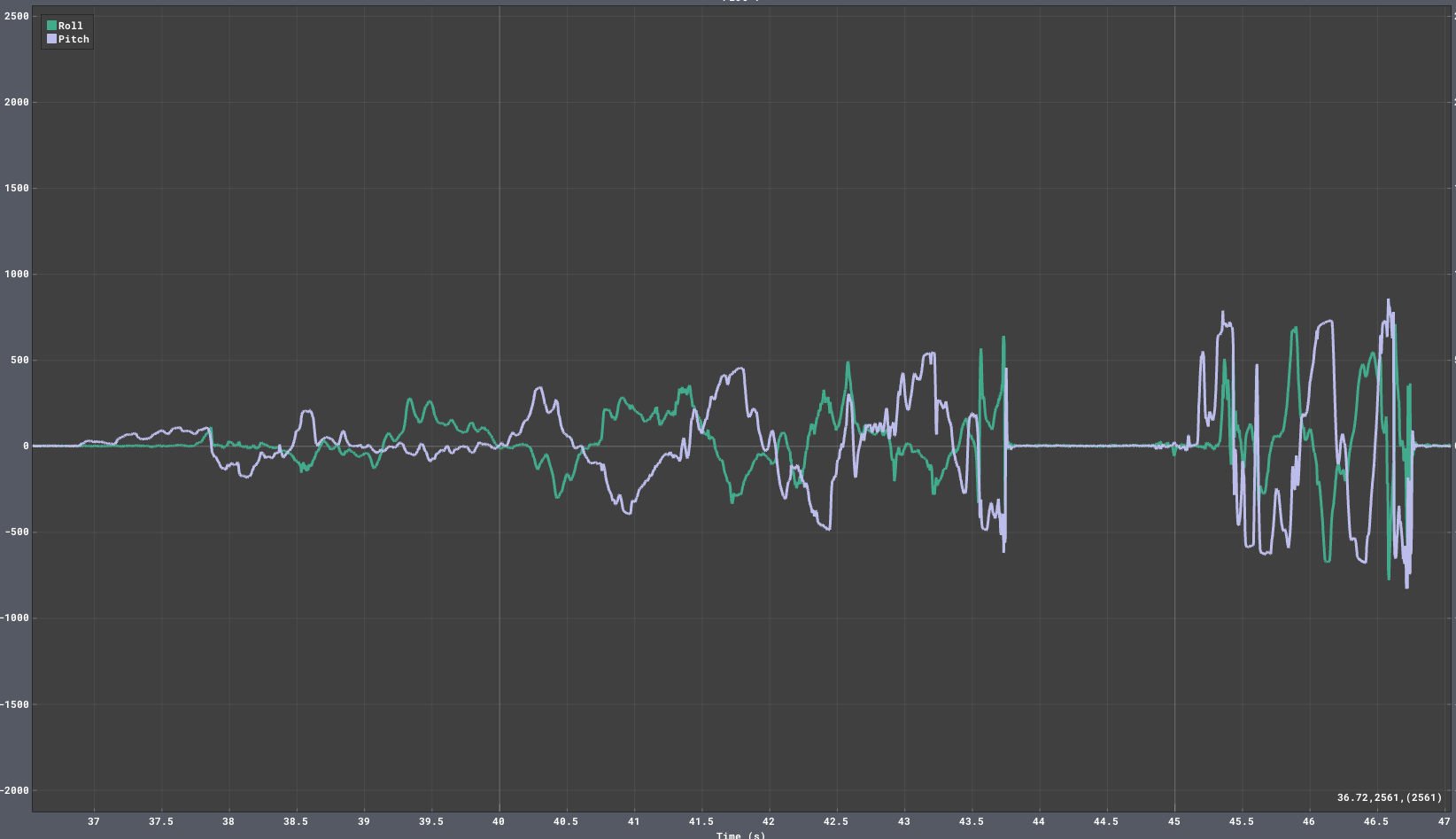Click the Roll green color swatch in legend
Viewport: 1456px width, 839px height.
51,26
